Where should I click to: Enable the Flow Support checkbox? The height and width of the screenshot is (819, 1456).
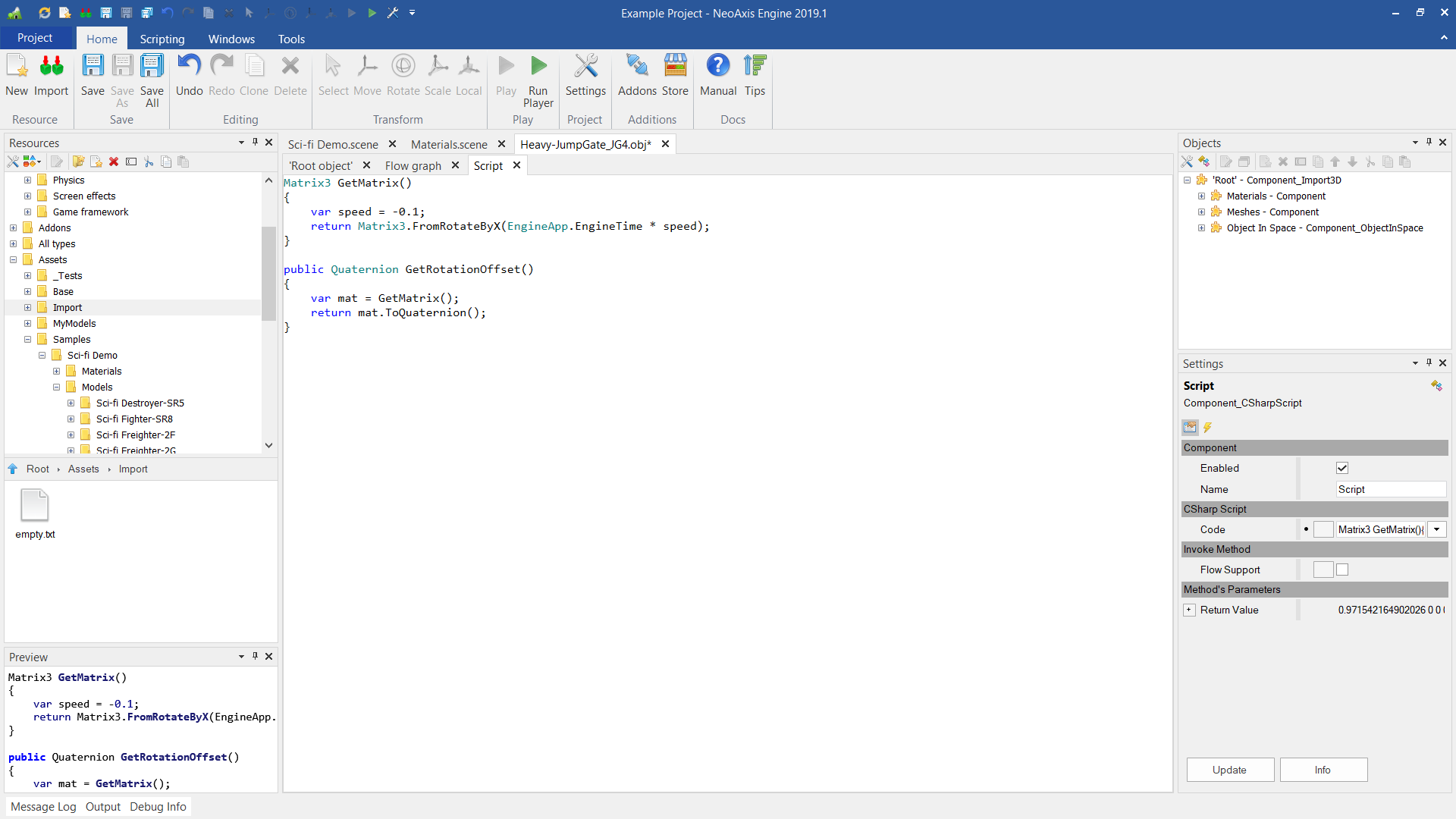[1342, 570]
